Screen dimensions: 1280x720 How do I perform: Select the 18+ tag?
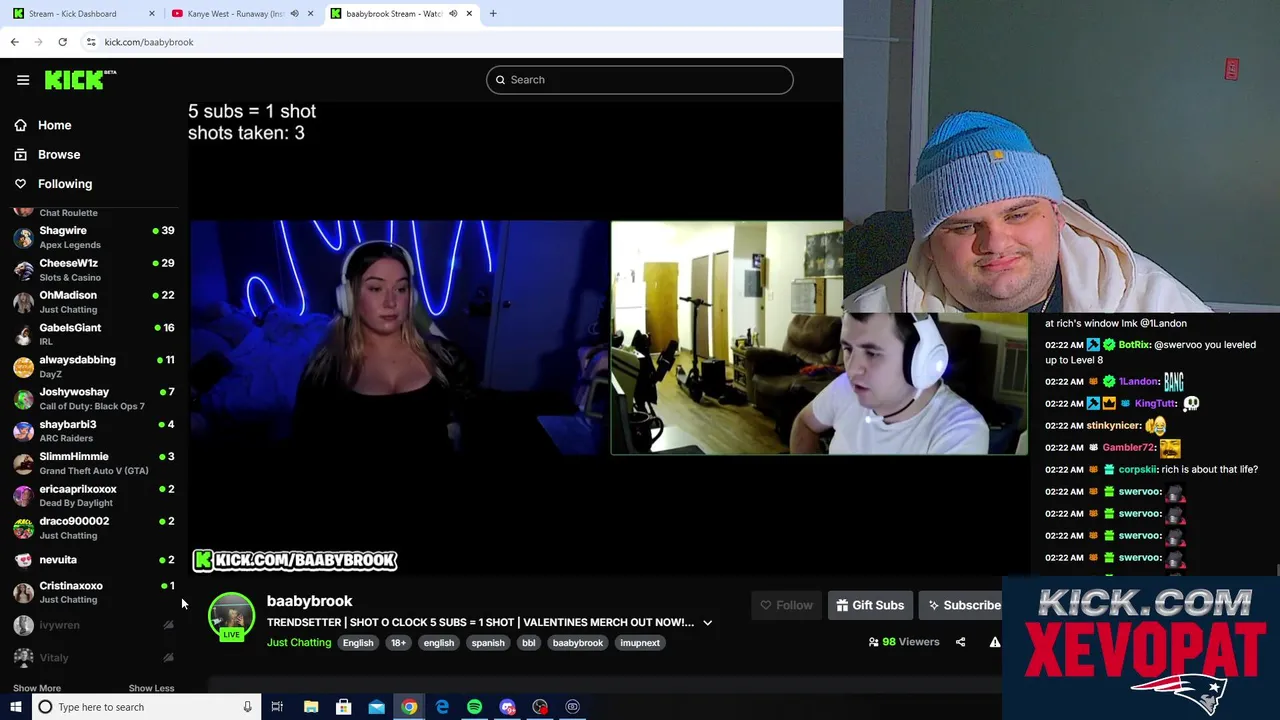[x=398, y=643]
